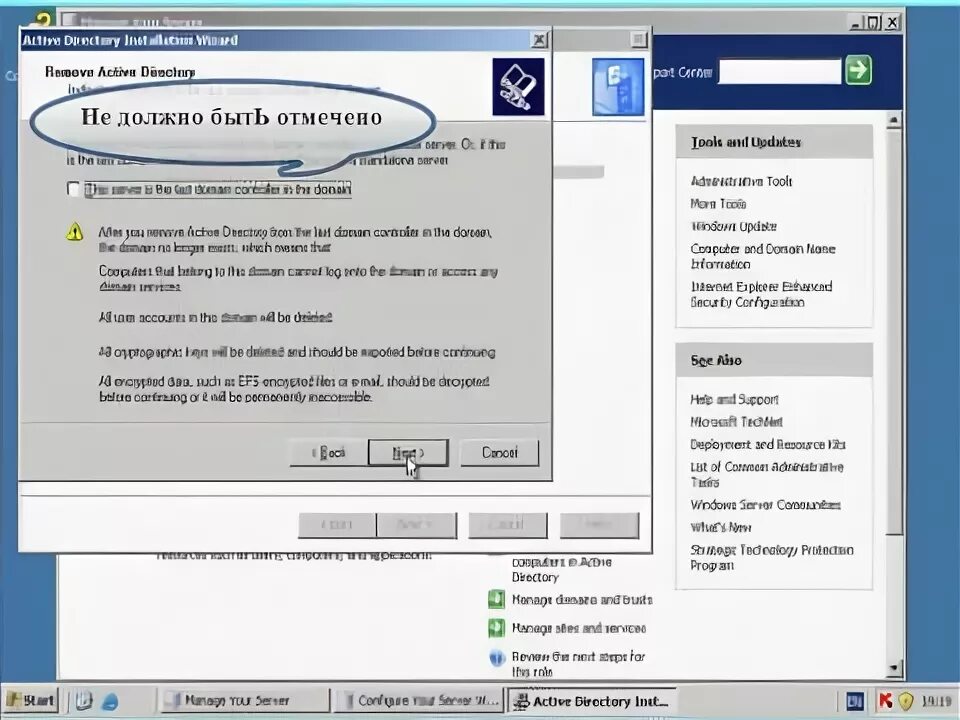Open Windows Update link
Image resolution: width=960 pixels, height=720 pixels.
click(x=733, y=227)
